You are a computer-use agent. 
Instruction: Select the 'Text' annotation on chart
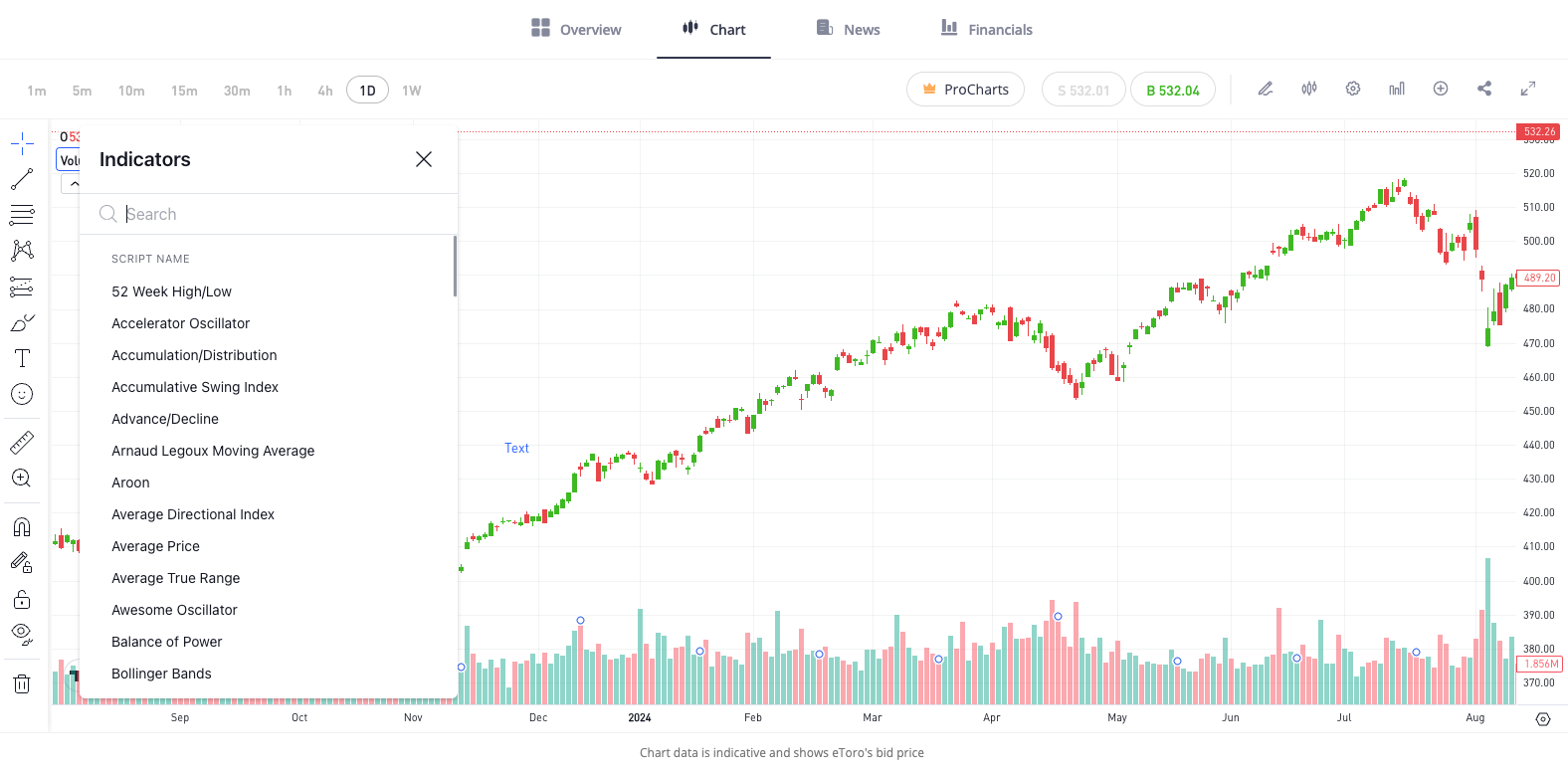[516, 448]
